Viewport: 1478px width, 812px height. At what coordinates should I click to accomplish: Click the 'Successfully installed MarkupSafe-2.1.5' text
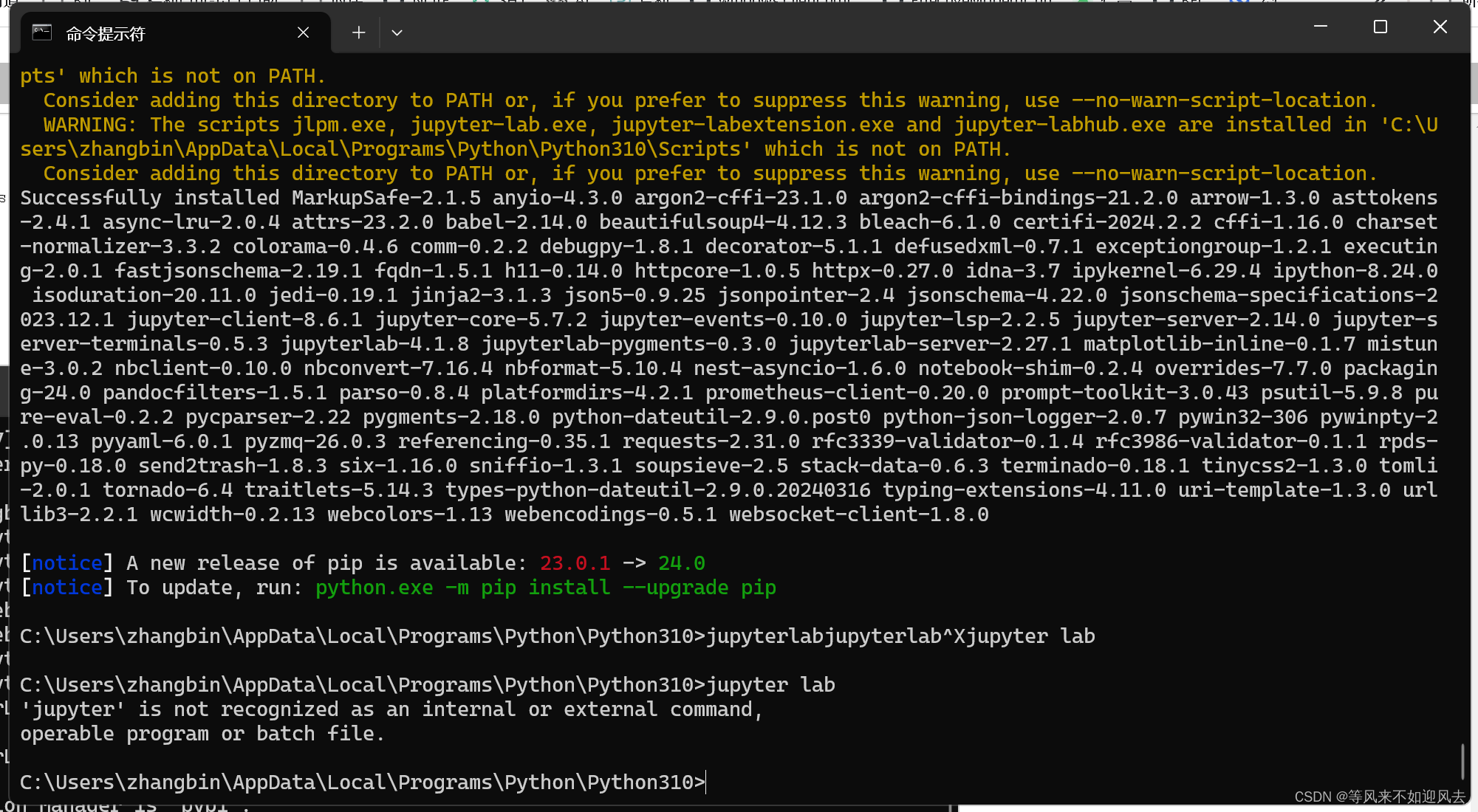(x=250, y=198)
